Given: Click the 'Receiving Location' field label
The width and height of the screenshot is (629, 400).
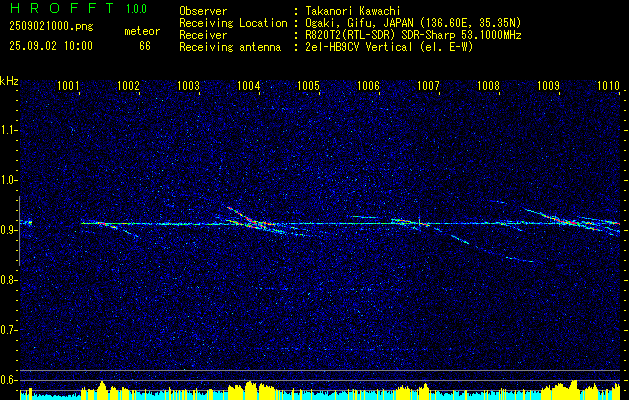Looking at the screenshot, I should (x=233, y=23).
